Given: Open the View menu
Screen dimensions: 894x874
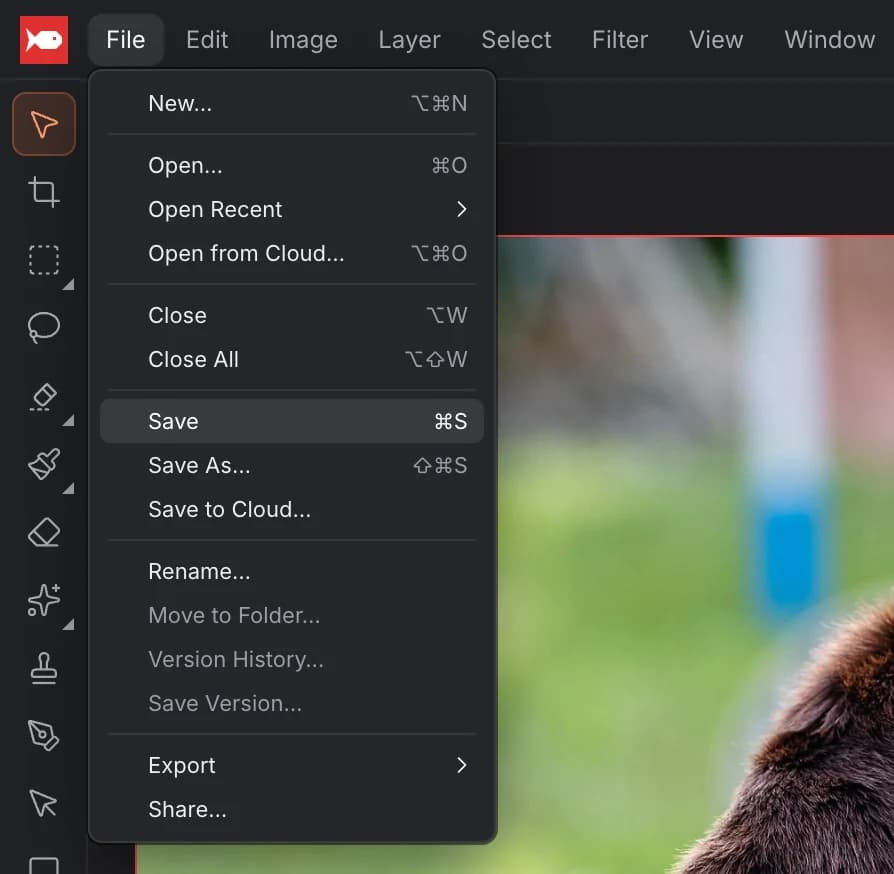Looking at the screenshot, I should point(716,40).
